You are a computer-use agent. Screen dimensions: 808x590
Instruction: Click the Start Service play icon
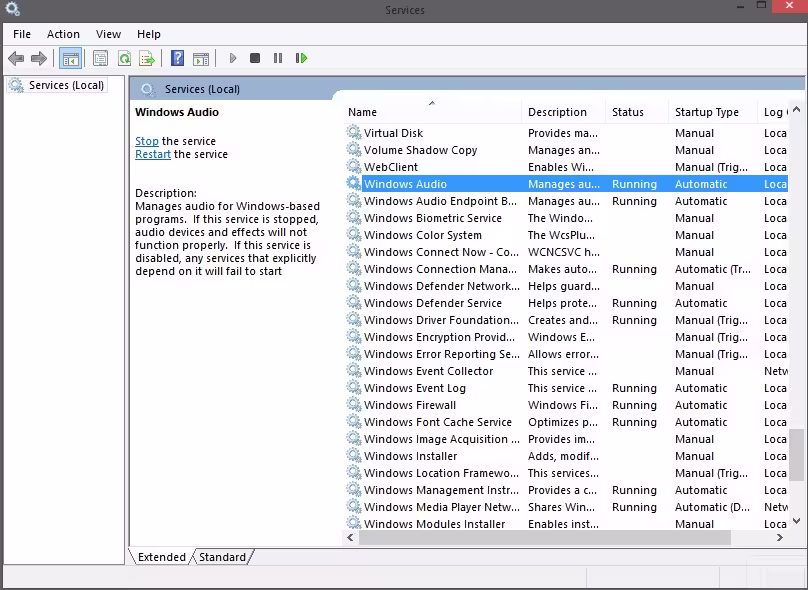tap(233, 58)
